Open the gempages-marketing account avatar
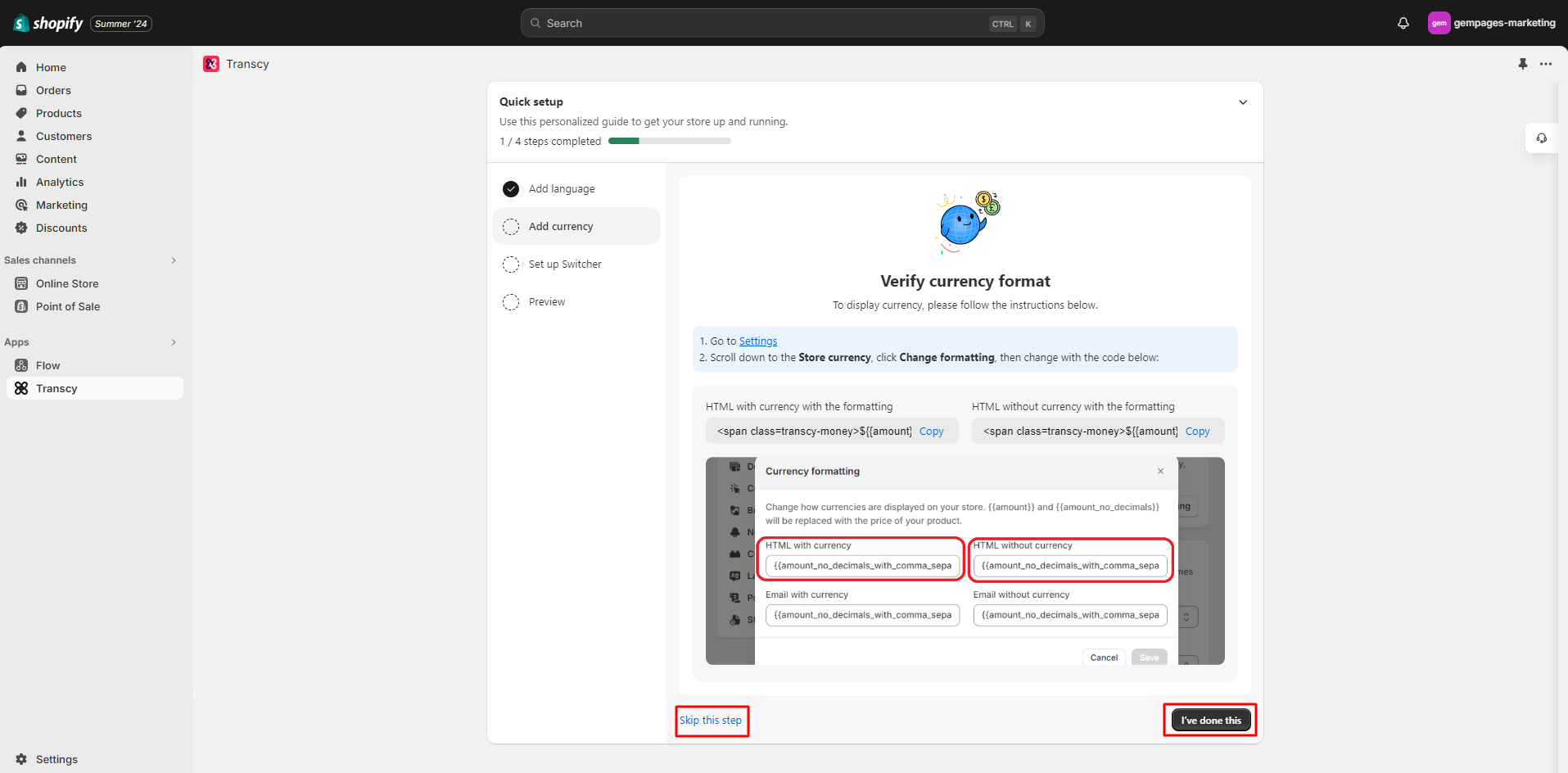 point(1439,23)
